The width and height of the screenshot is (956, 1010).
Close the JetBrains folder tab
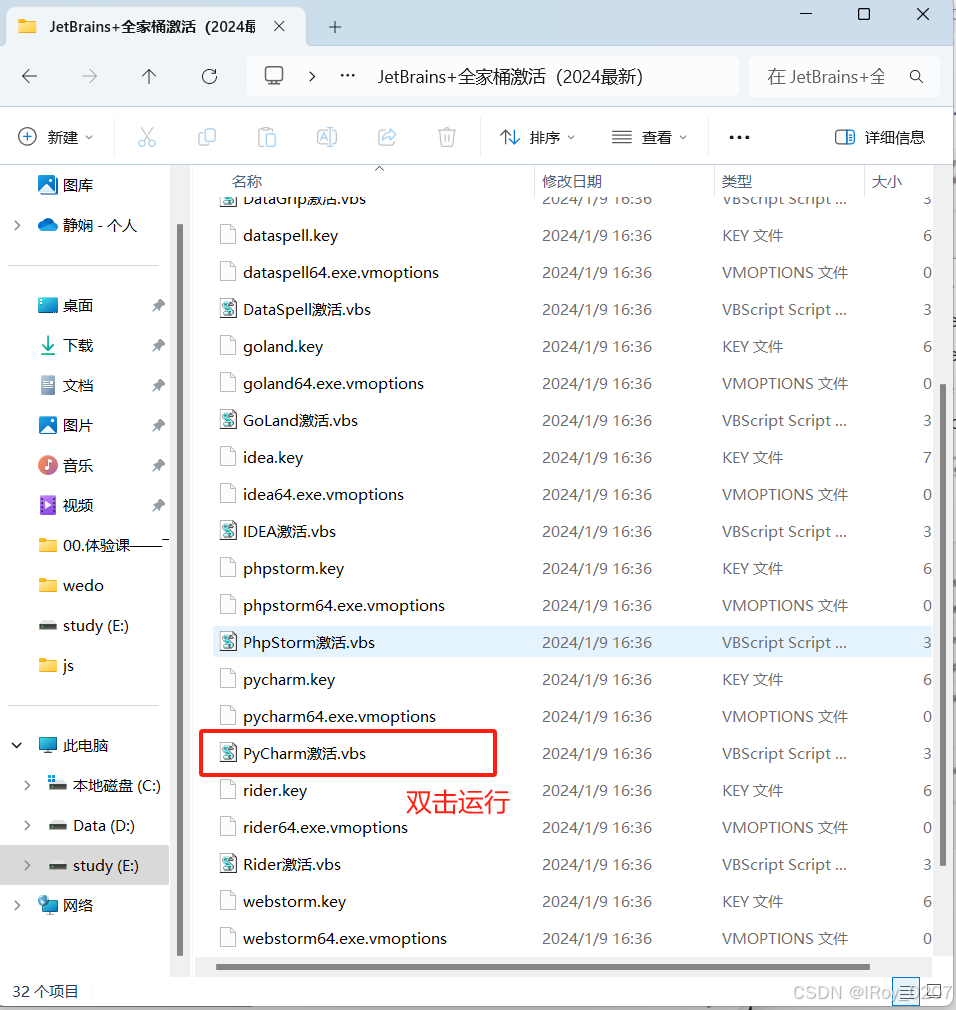tap(279, 26)
